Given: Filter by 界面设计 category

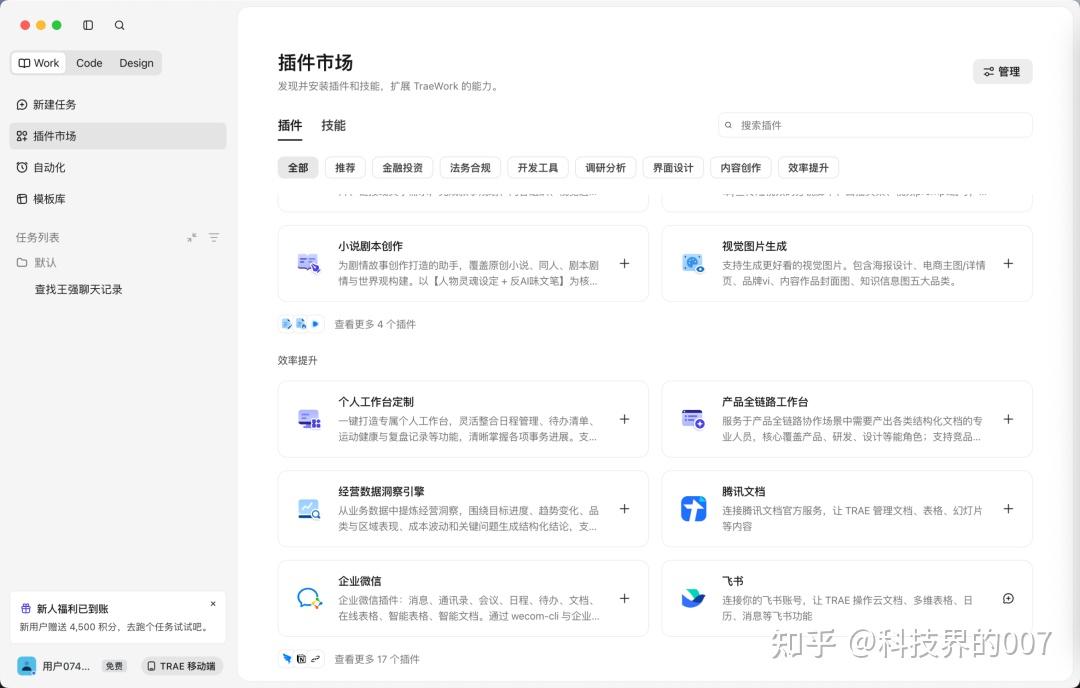Looking at the screenshot, I should coord(673,167).
